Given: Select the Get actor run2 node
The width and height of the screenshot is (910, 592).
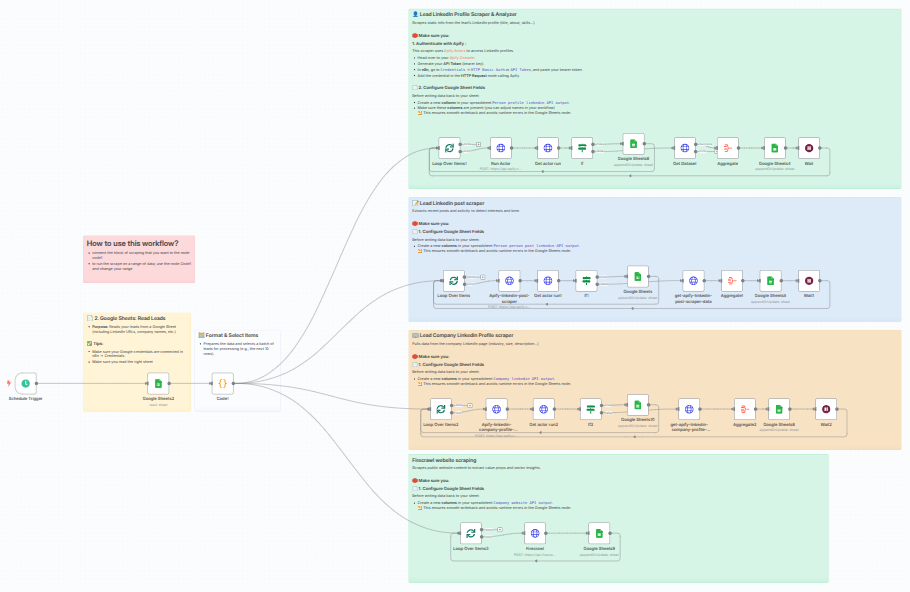Looking at the screenshot, I should click(x=543, y=409).
